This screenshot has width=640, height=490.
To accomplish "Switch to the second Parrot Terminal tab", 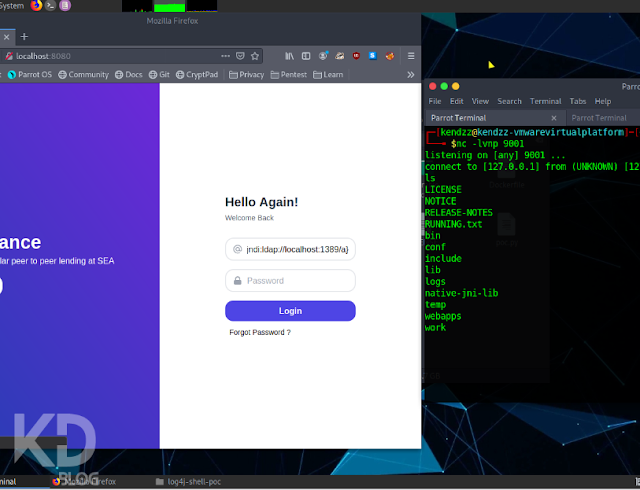I will 603,118.
